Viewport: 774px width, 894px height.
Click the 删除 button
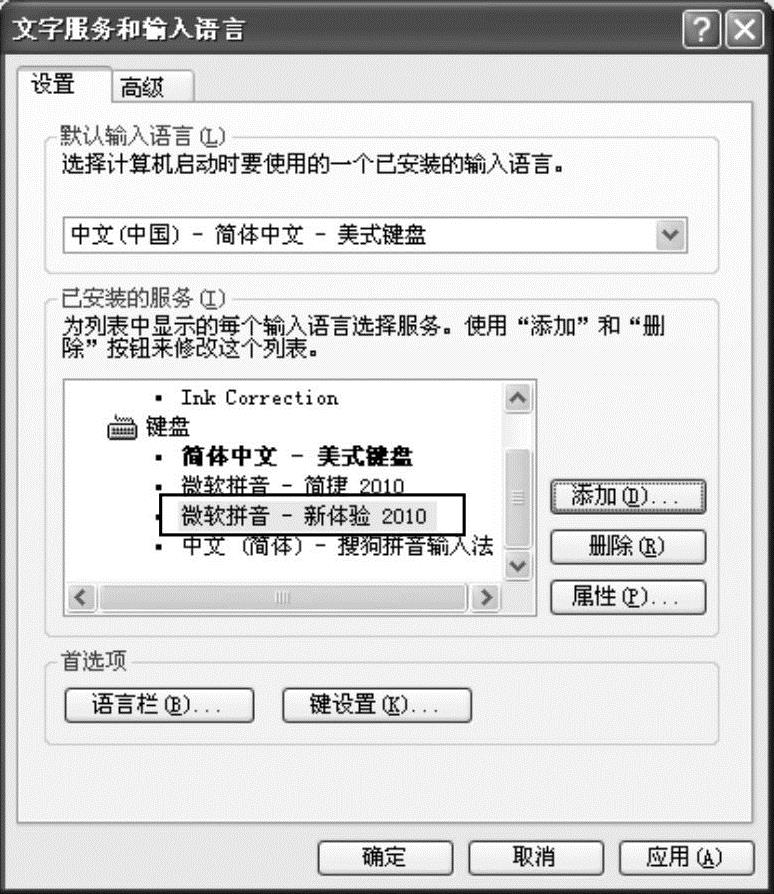[x=628, y=547]
